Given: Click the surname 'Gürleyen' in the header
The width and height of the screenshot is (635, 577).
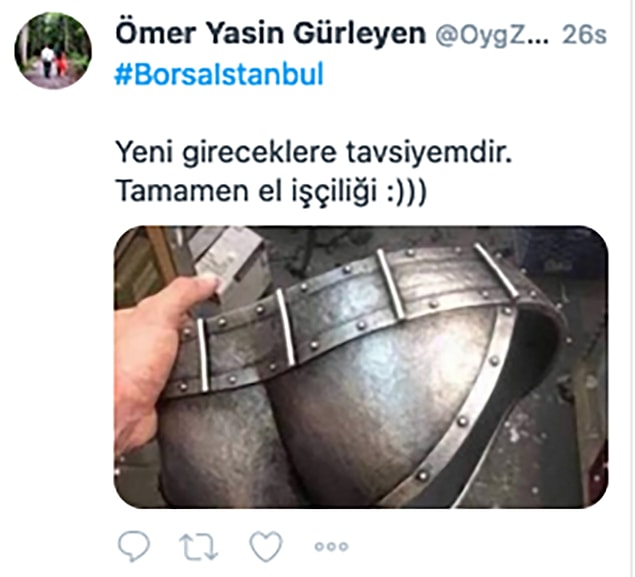Looking at the screenshot, I should (x=359, y=34).
